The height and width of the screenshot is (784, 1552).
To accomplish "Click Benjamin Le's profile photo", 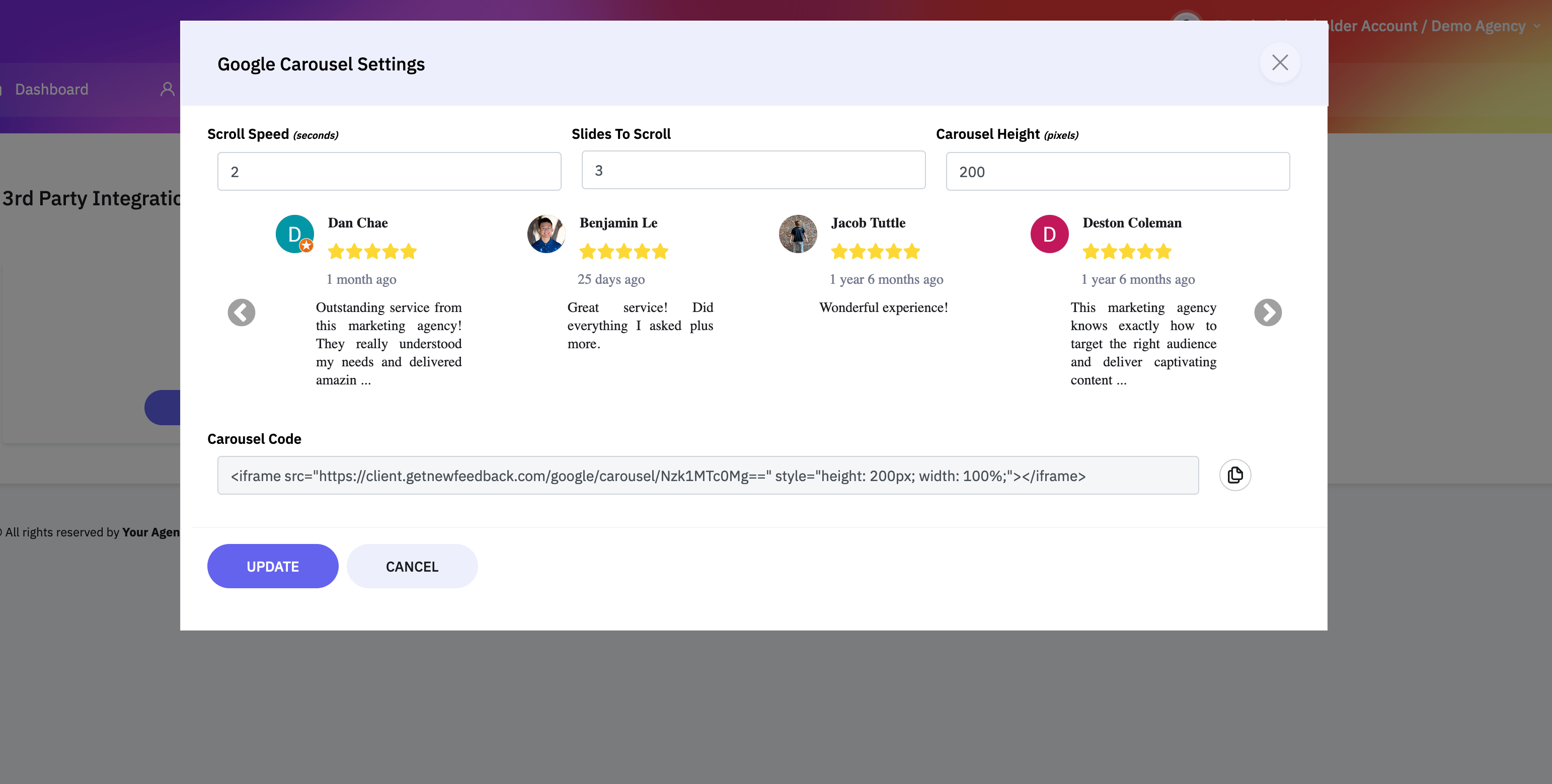I will pyautogui.click(x=546, y=234).
